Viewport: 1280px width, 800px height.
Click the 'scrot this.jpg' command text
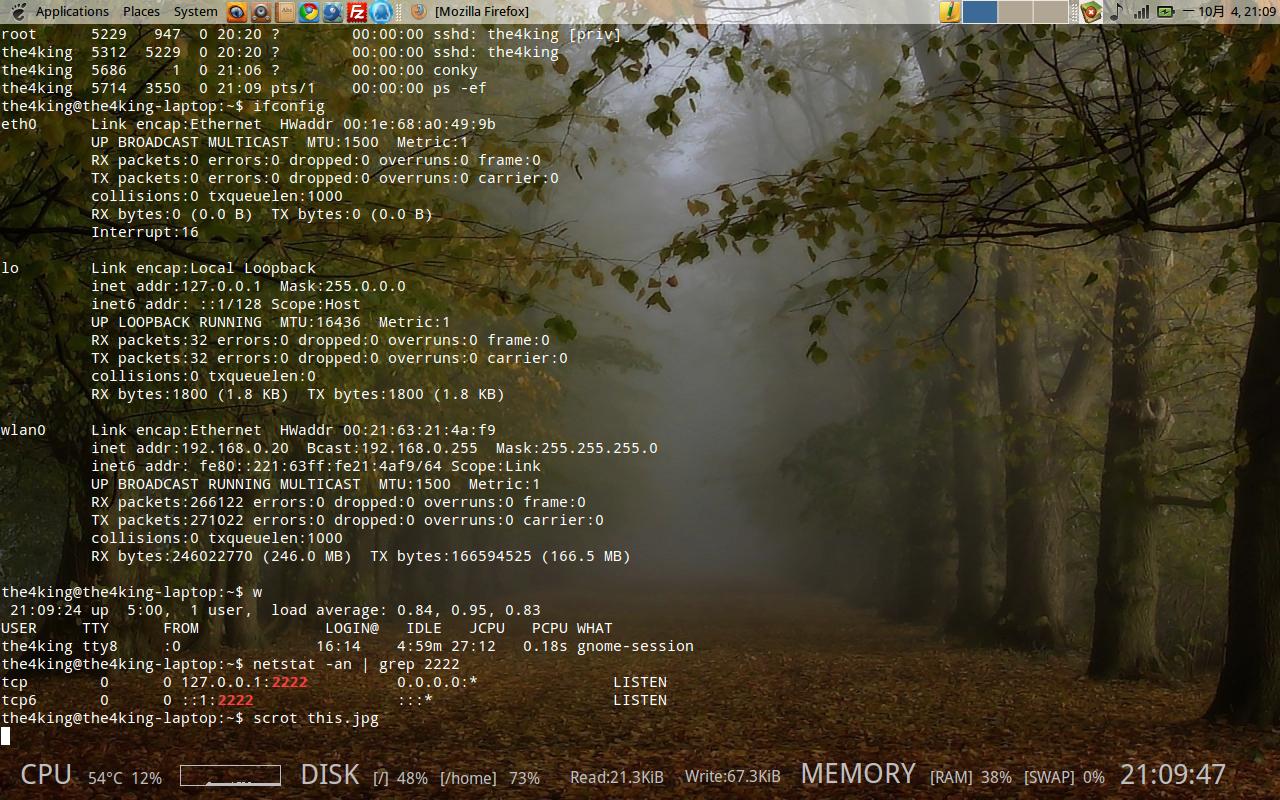(316, 718)
